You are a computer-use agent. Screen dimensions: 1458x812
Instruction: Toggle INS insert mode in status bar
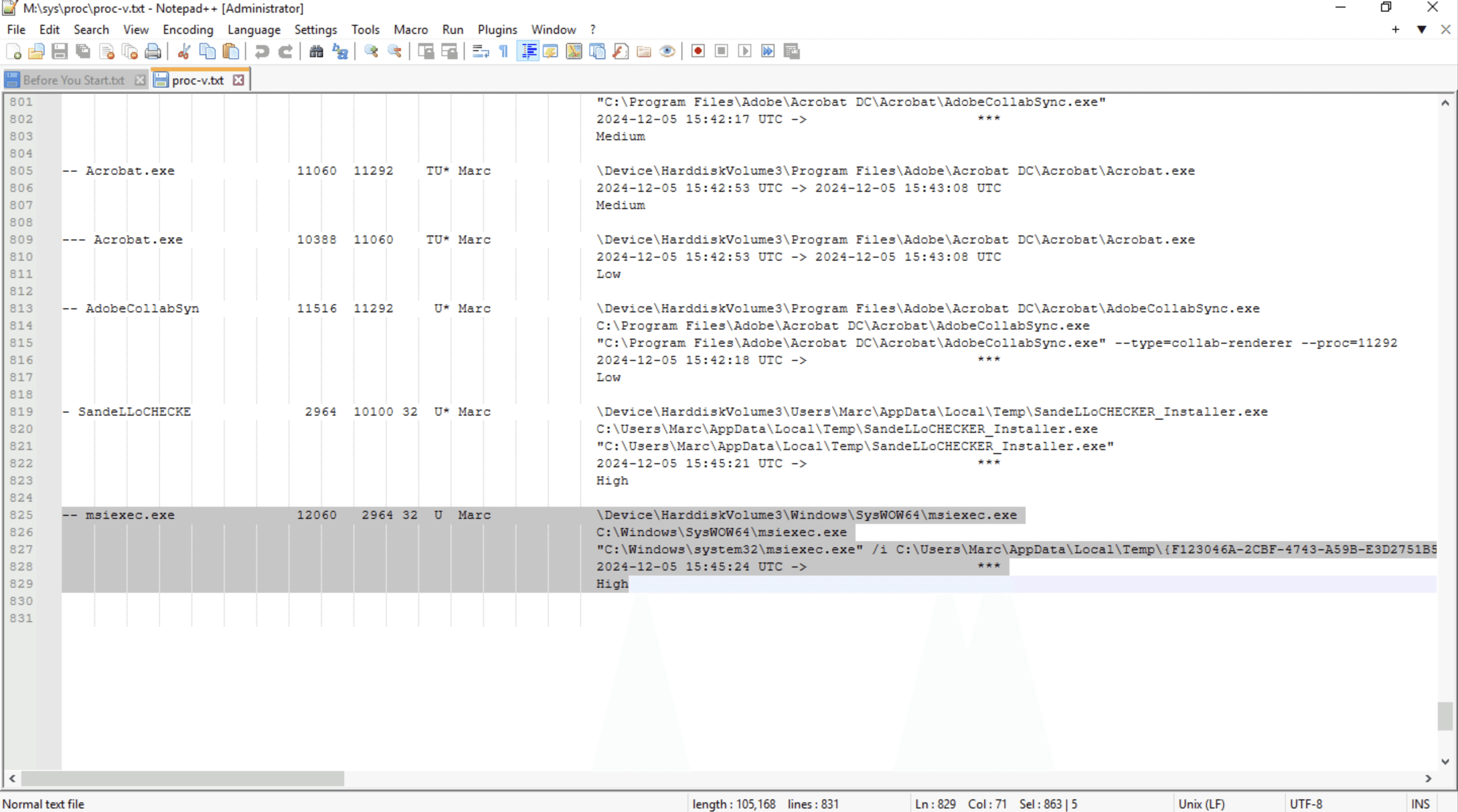tap(1420, 804)
